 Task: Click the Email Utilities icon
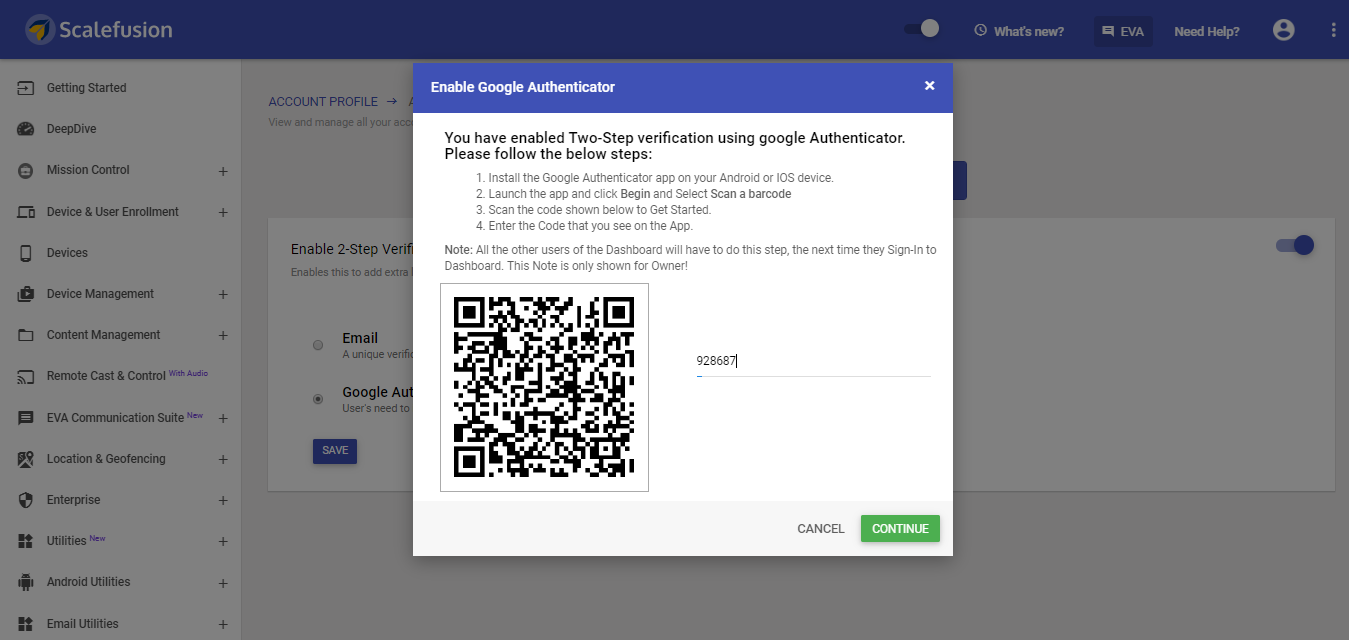coord(26,624)
